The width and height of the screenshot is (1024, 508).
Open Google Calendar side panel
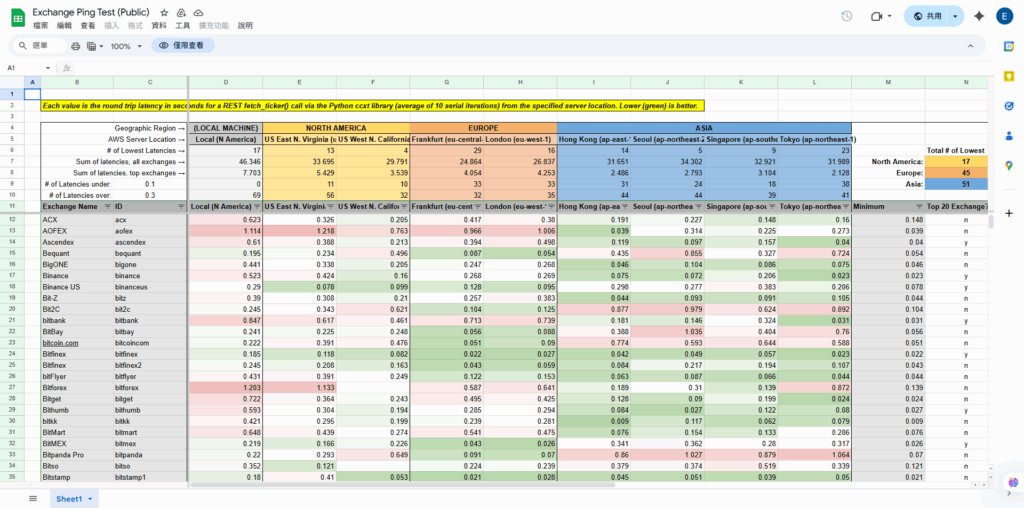(x=1009, y=46)
